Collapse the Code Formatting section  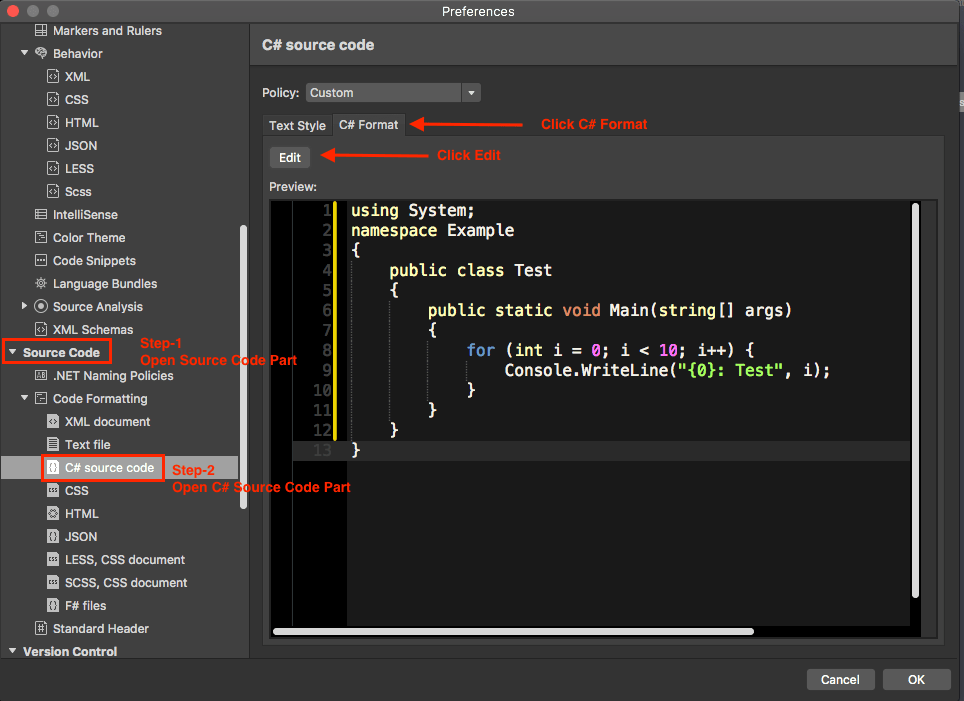click(x=24, y=398)
